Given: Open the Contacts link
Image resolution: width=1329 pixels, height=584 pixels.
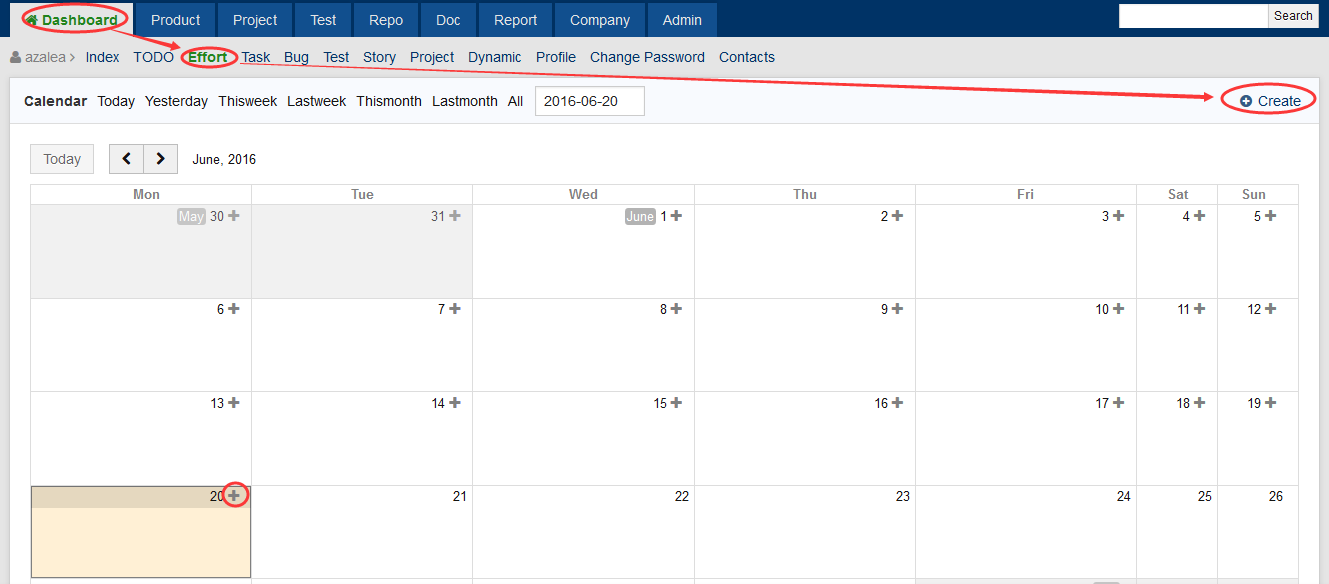Looking at the screenshot, I should click(747, 57).
